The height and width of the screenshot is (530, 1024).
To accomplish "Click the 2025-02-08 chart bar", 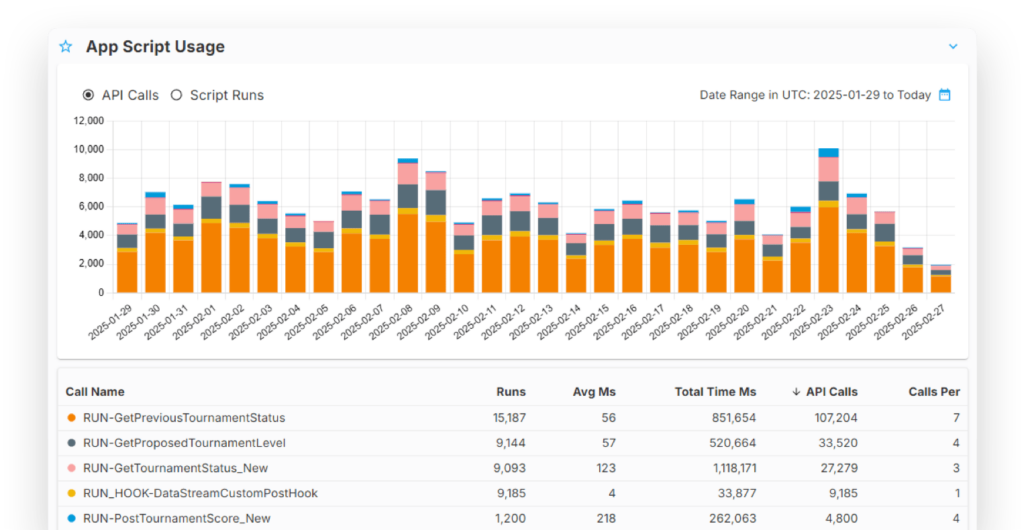I will tap(408, 225).
